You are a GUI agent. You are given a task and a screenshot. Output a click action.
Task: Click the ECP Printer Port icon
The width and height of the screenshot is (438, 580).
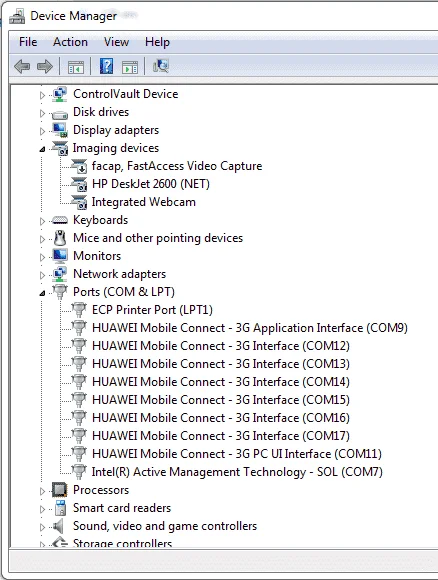(x=79, y=310)
